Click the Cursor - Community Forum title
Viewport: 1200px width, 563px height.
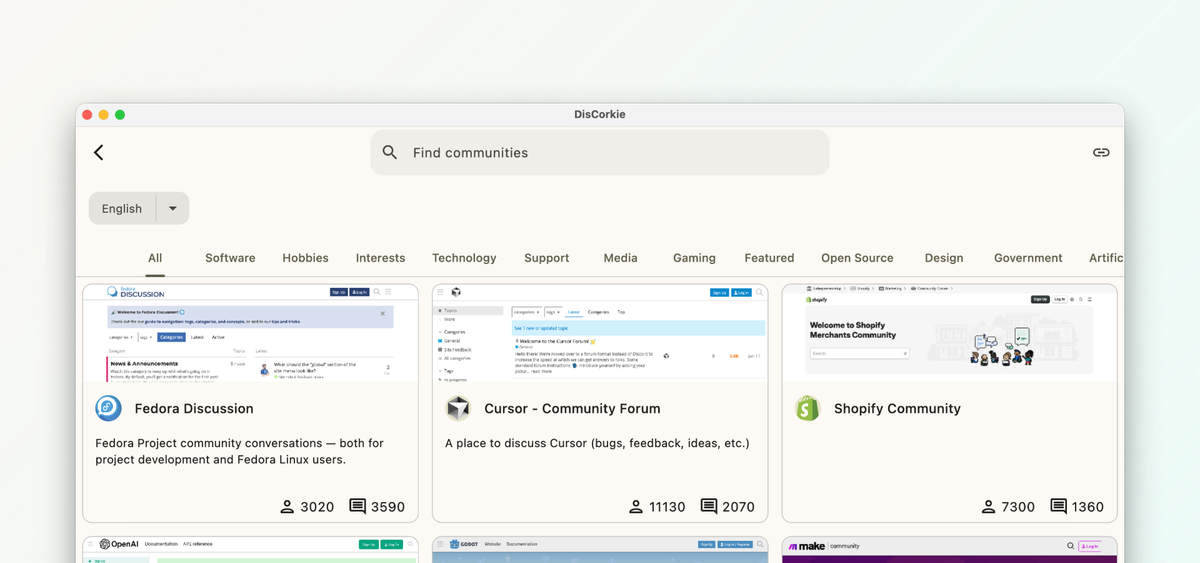click(x=572, y=408)
